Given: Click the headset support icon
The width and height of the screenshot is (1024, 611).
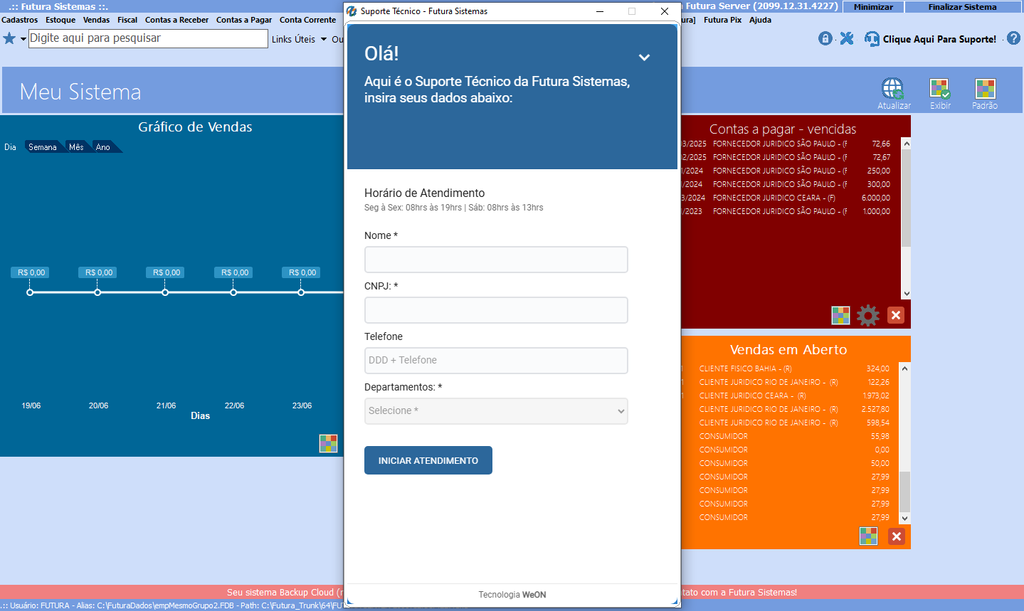Looking at the screenshot, I should tap(871, 39).
